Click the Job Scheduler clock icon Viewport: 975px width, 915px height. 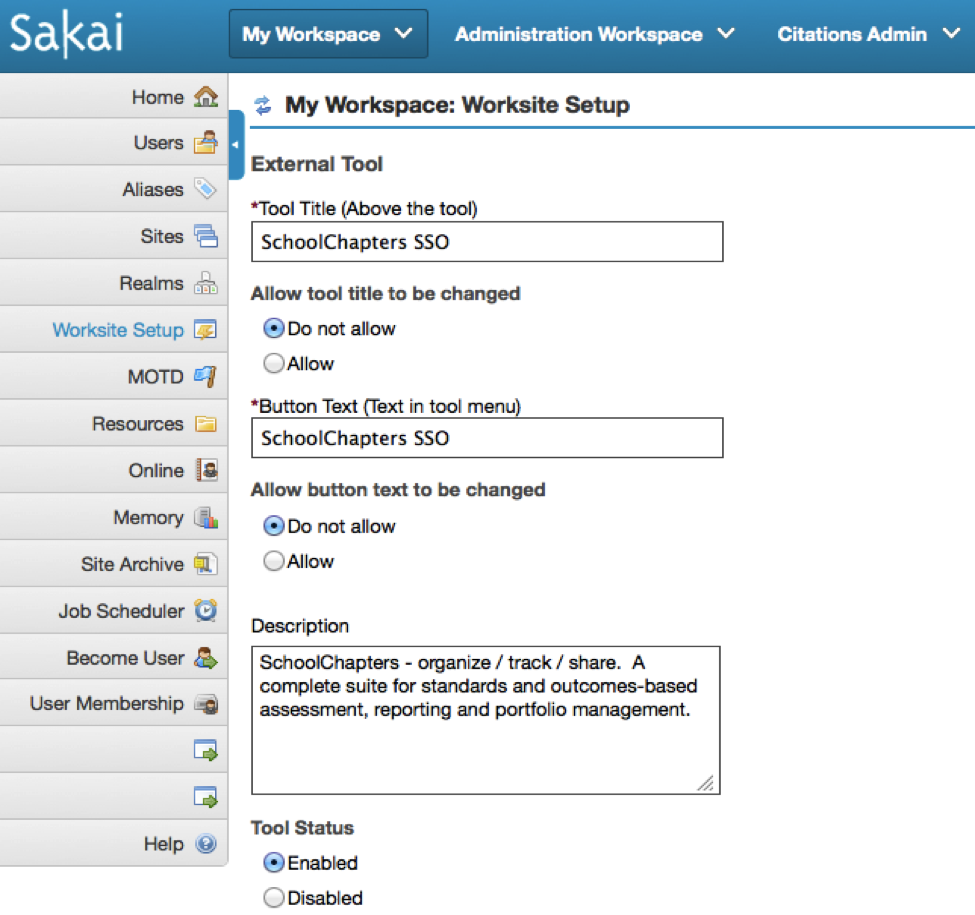(206, 610)
